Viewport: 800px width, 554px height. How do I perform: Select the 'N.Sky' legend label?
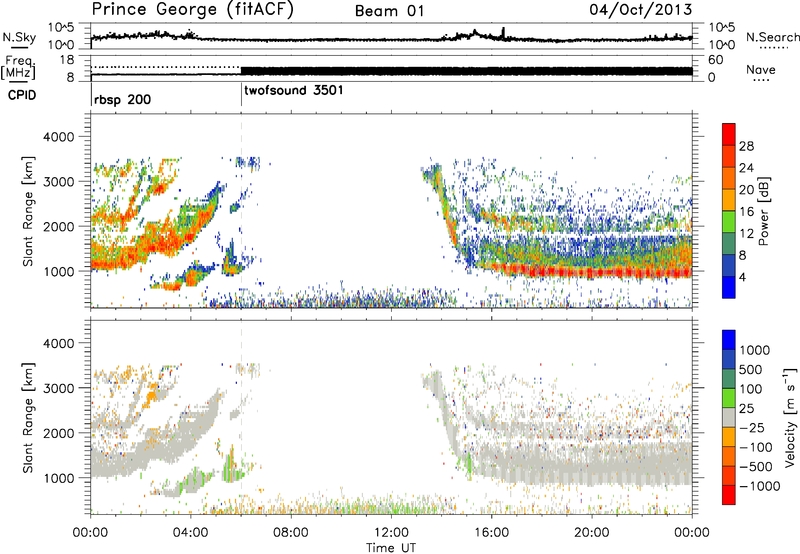19,37
